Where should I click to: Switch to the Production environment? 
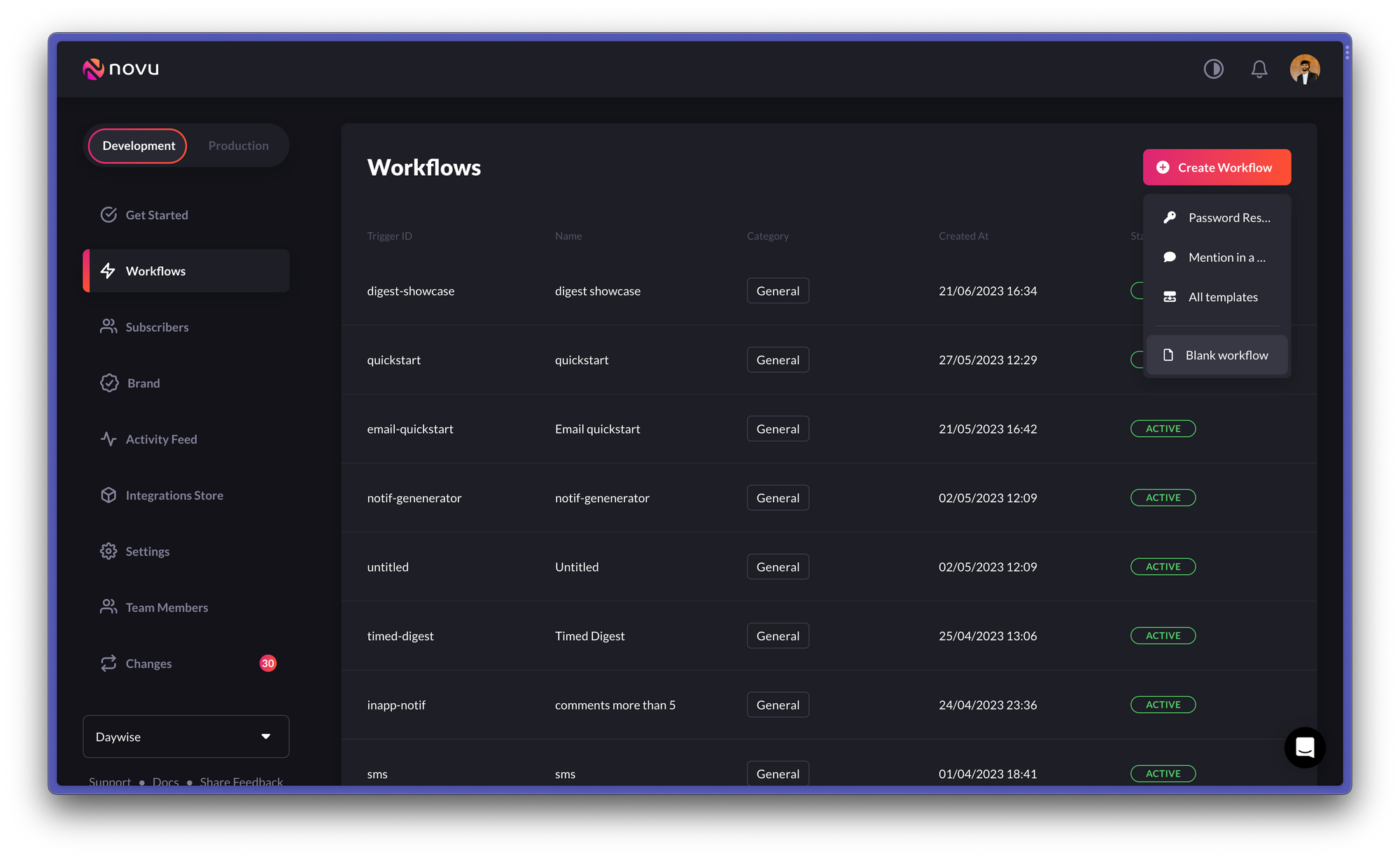click(x=238, y=146)
